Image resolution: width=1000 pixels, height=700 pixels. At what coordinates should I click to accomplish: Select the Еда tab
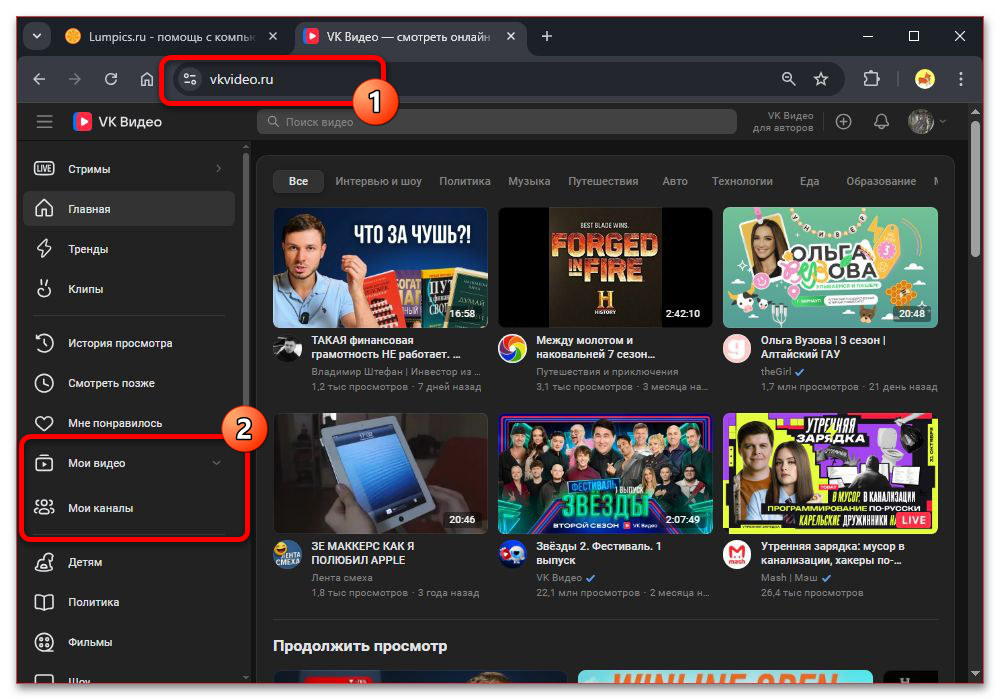click(x=809, y=181)
